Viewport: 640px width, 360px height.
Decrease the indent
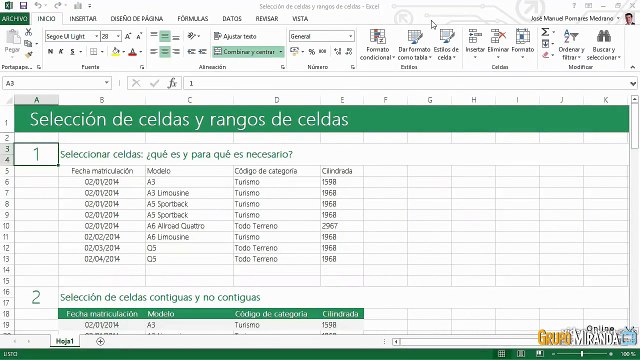191,51
